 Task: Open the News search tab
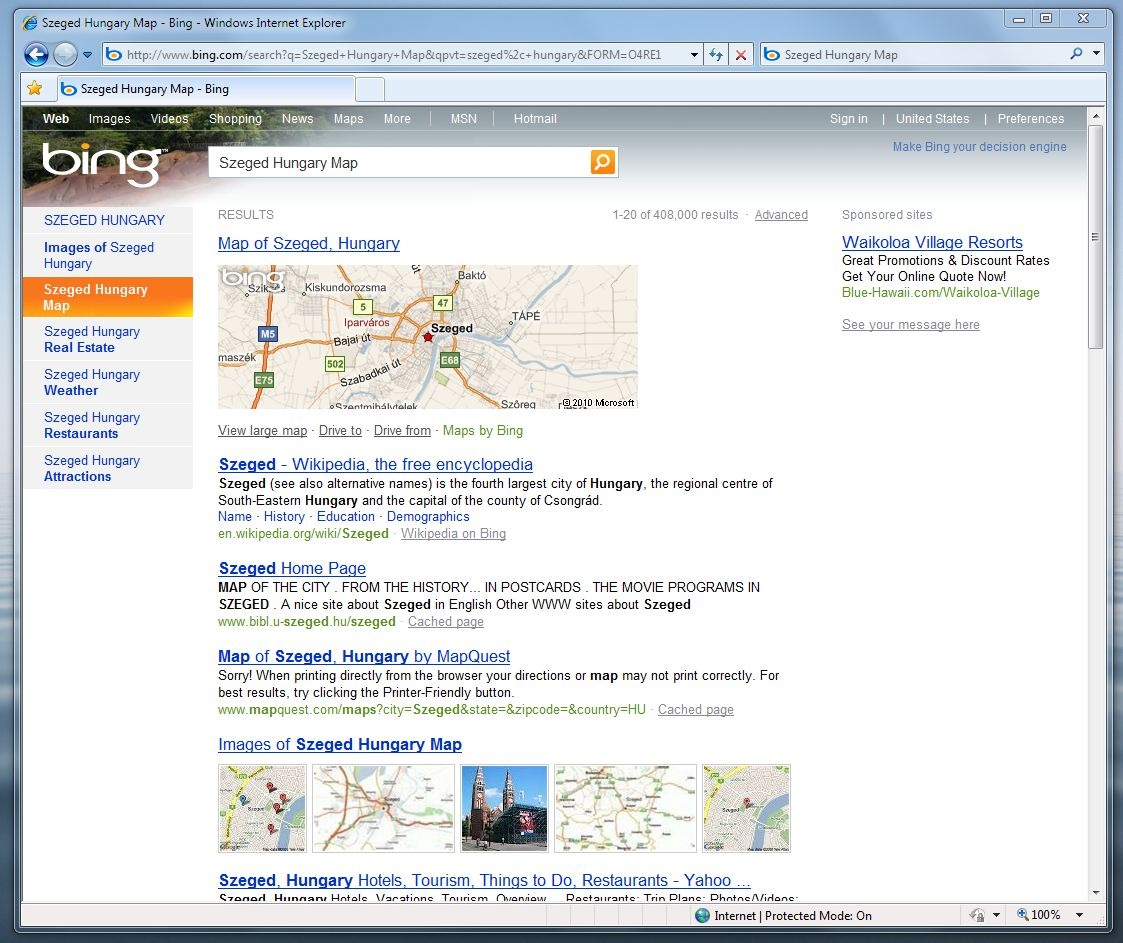(x=297, y=119)
